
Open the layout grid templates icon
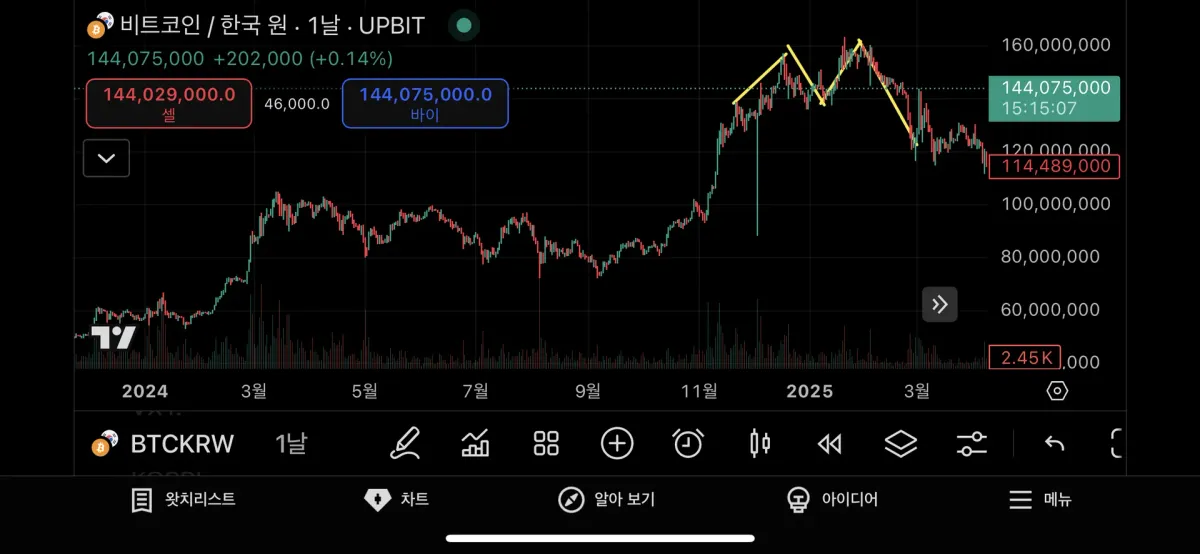[546, 443]
